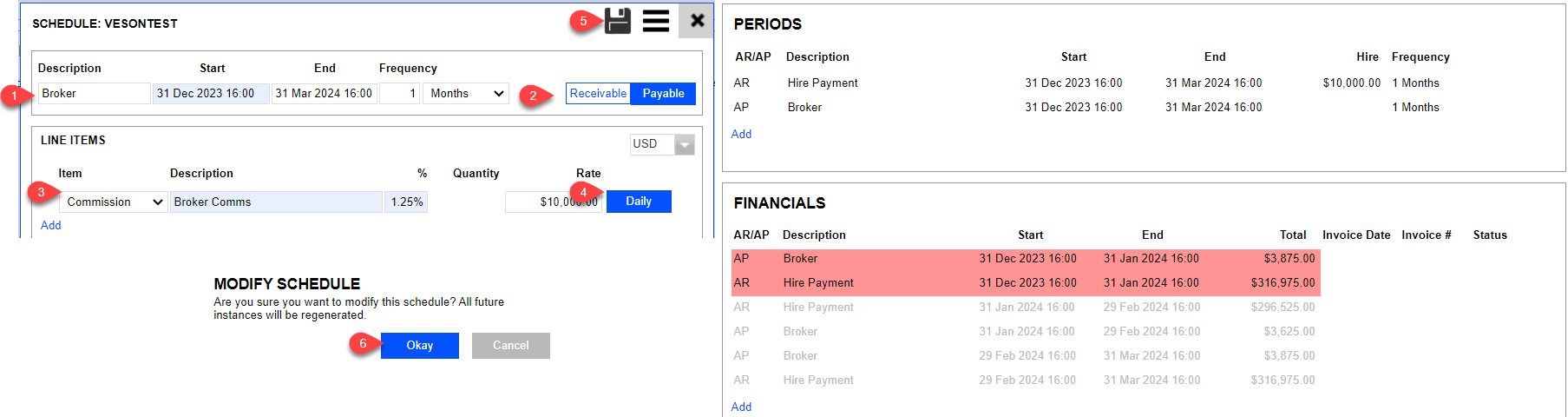Click Add link under Line Items
This screenshot has height=417, width=1568.
(51, 226)
